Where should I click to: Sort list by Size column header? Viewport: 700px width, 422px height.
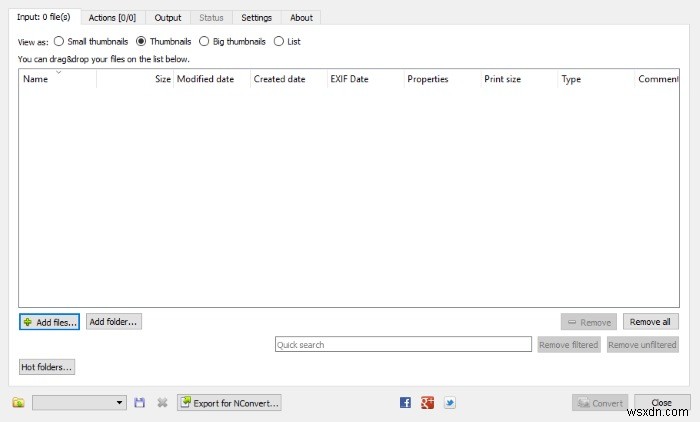tap(134, 79)
